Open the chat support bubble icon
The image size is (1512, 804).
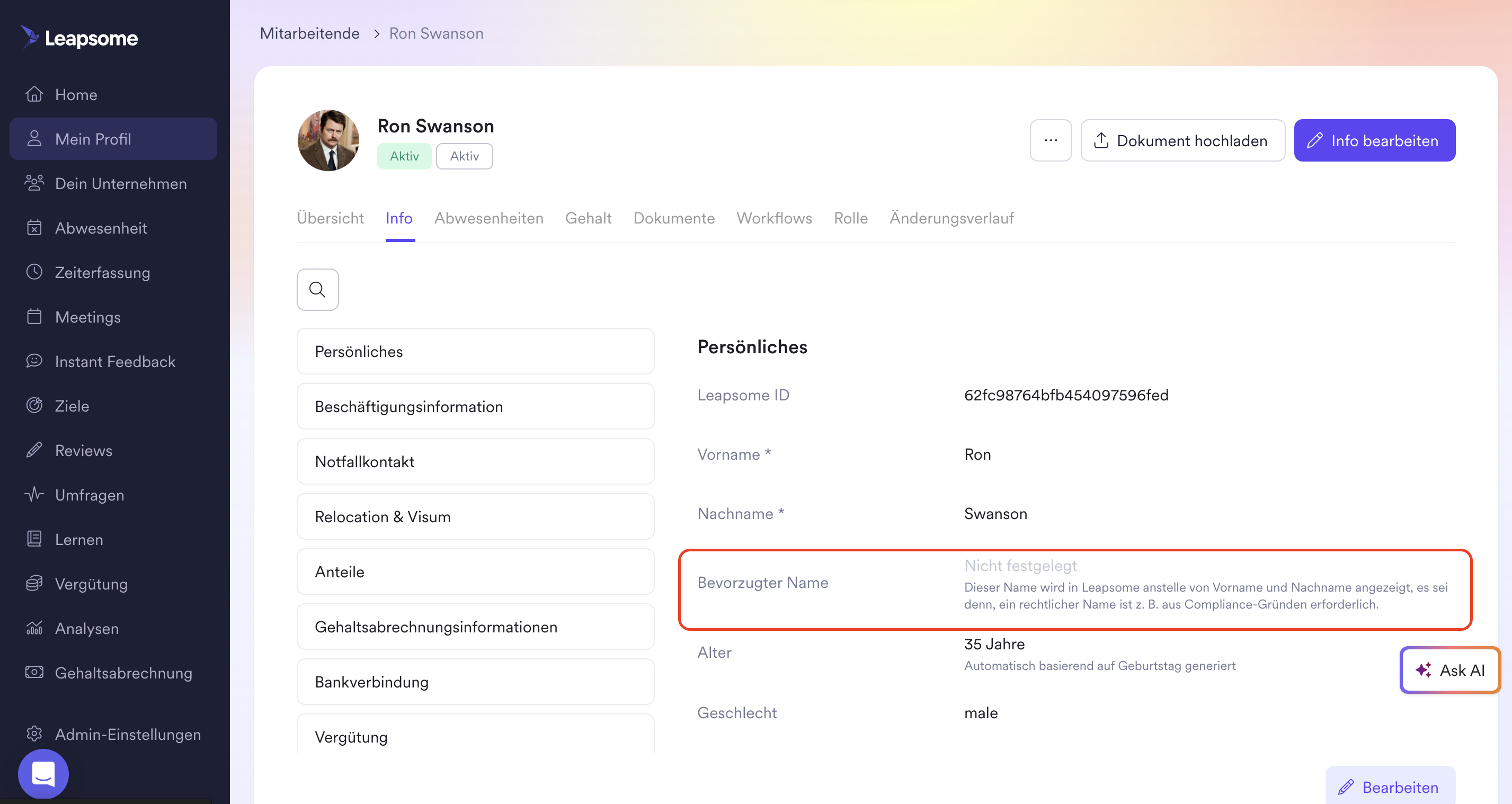(x=43, y=773)
